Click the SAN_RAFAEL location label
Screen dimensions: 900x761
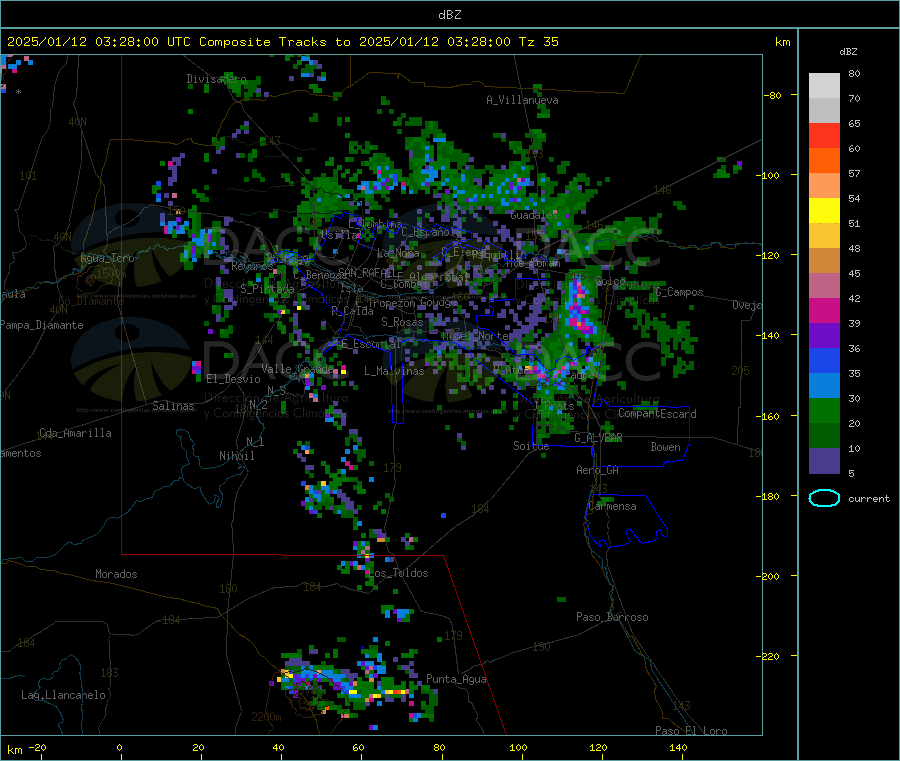click(x=365, y=272)
